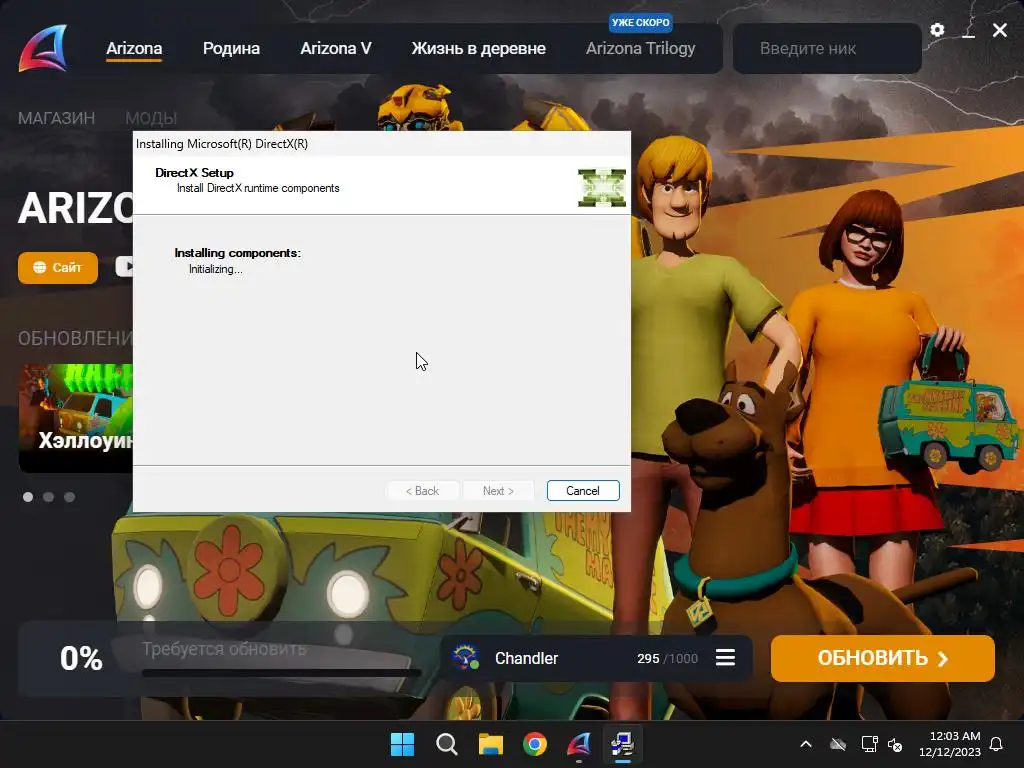Viewport: 1024px width, 768px height.
Task: Click the УЖЕ СКОРО badge
Action: (641, 22)
